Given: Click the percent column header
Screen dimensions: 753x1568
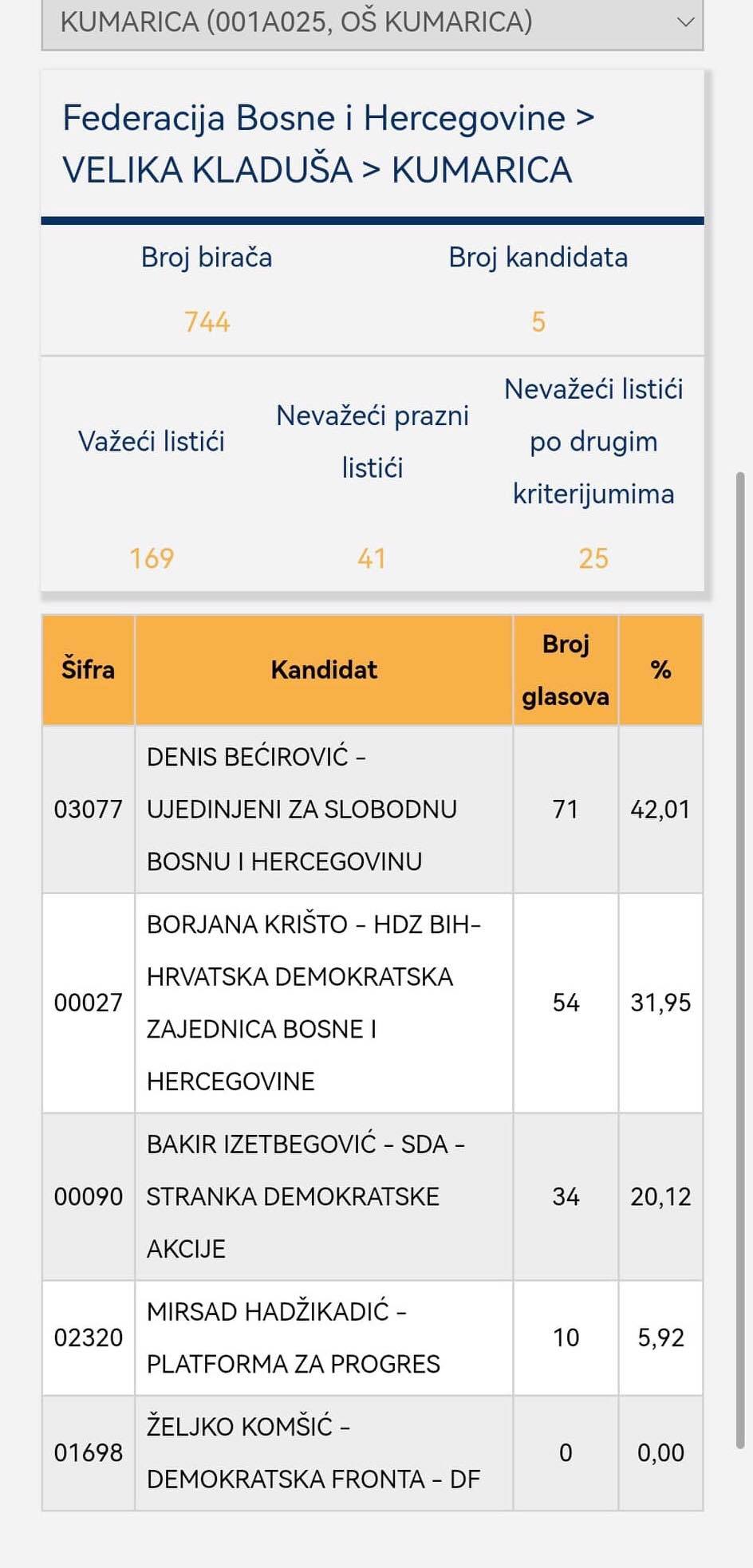Looking at the screenshot, I should pos(660,670).
